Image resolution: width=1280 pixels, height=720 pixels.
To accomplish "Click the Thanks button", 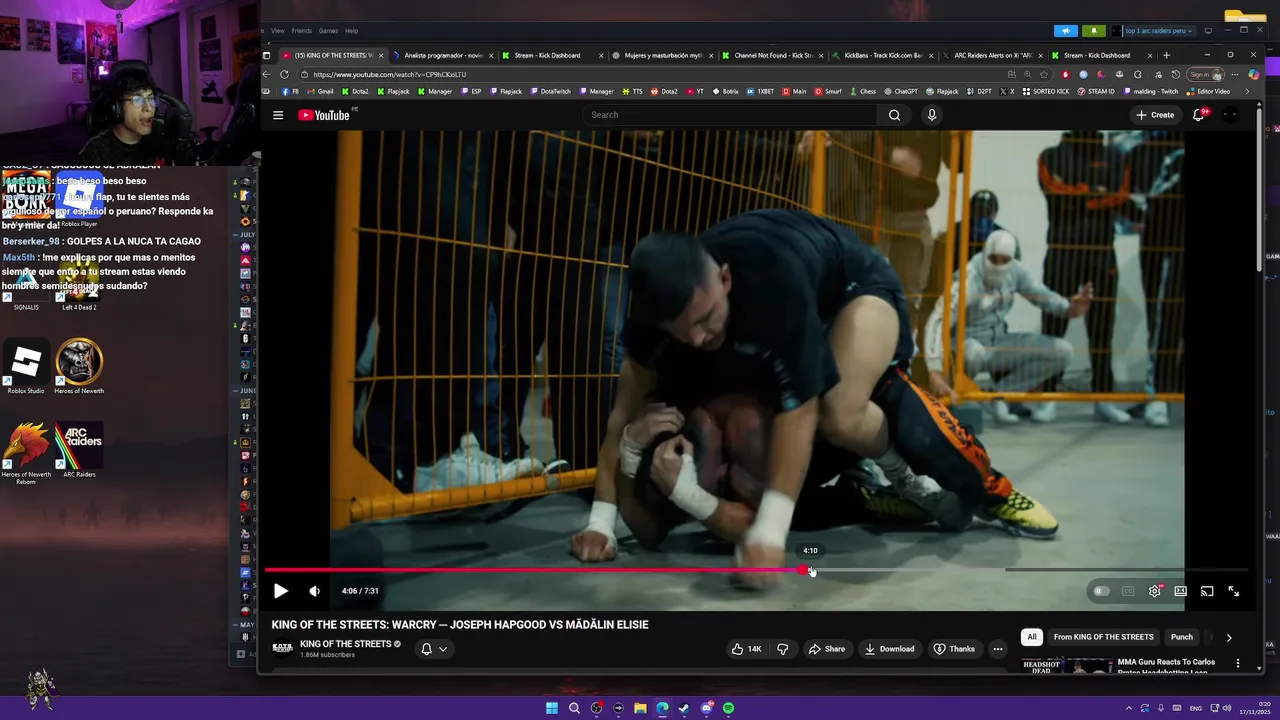I will click(x=954, y=649).
